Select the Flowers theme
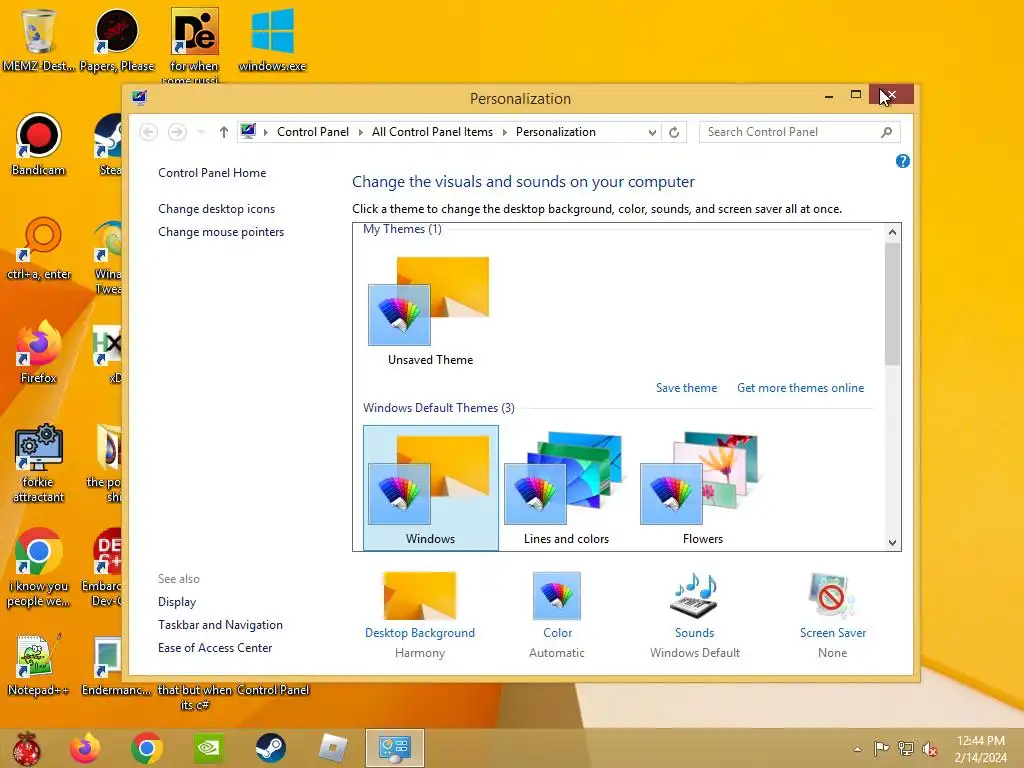Screen dimensions: 1024x768 [x=703, y=488]
